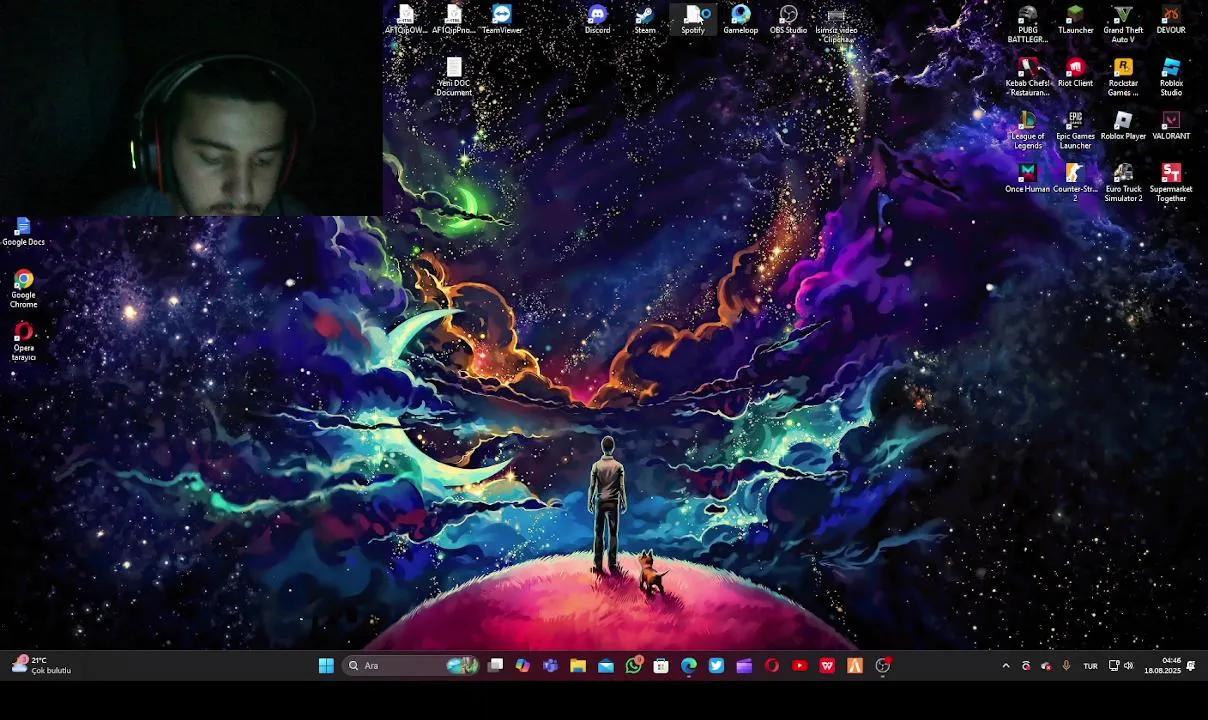Open OBS Studio from the taskbar
Screen dimensions: 1208x720
(x=882, y=665)
